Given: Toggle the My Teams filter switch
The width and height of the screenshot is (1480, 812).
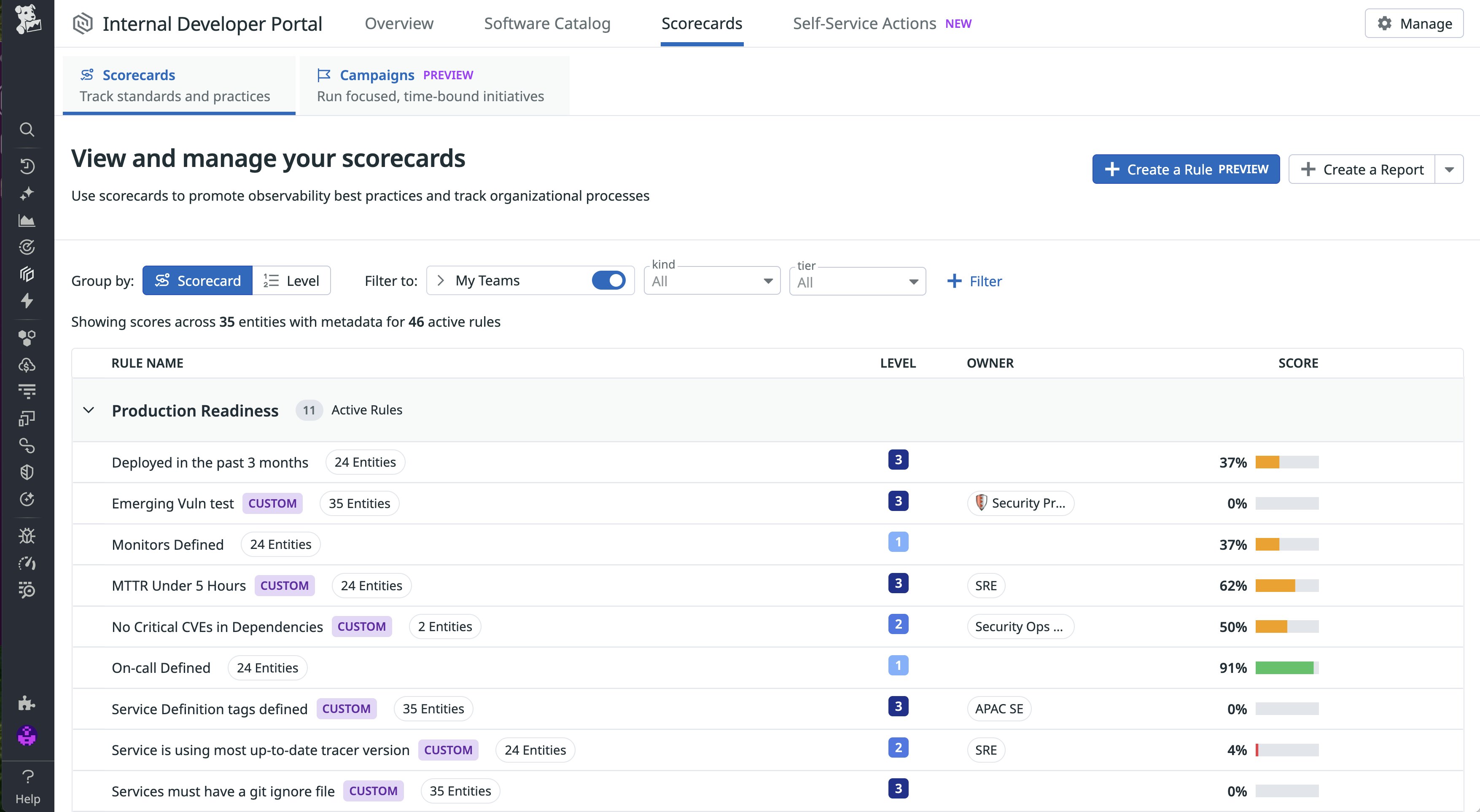Looking at the screenshot, I should pos(608,280).
